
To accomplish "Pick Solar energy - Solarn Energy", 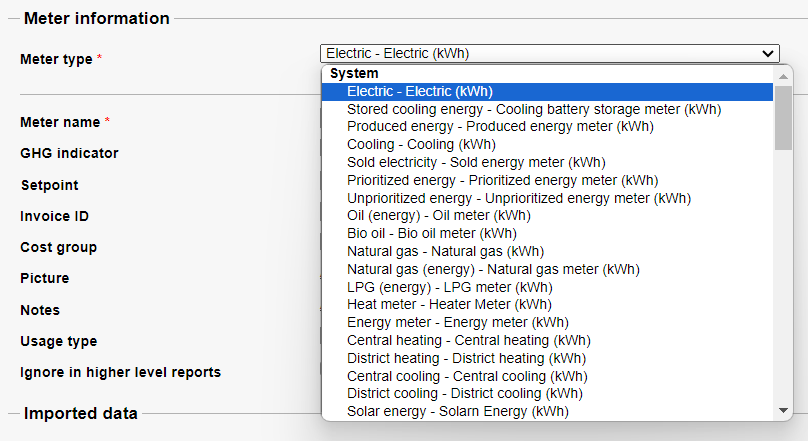I will [457, 411].
